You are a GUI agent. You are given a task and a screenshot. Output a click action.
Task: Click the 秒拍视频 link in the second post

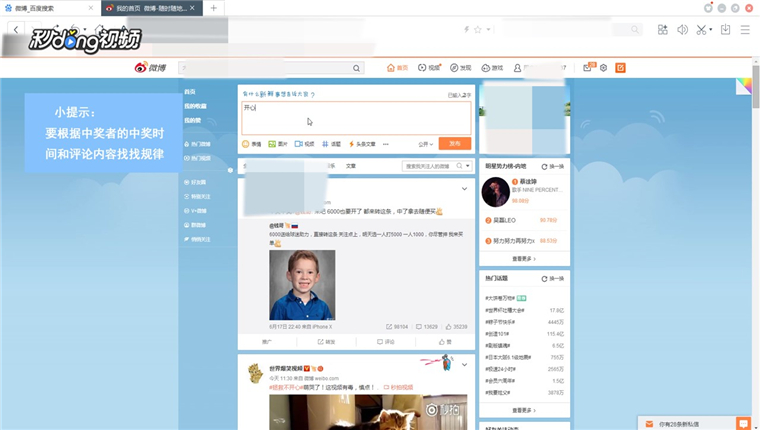tap(398, 387)
